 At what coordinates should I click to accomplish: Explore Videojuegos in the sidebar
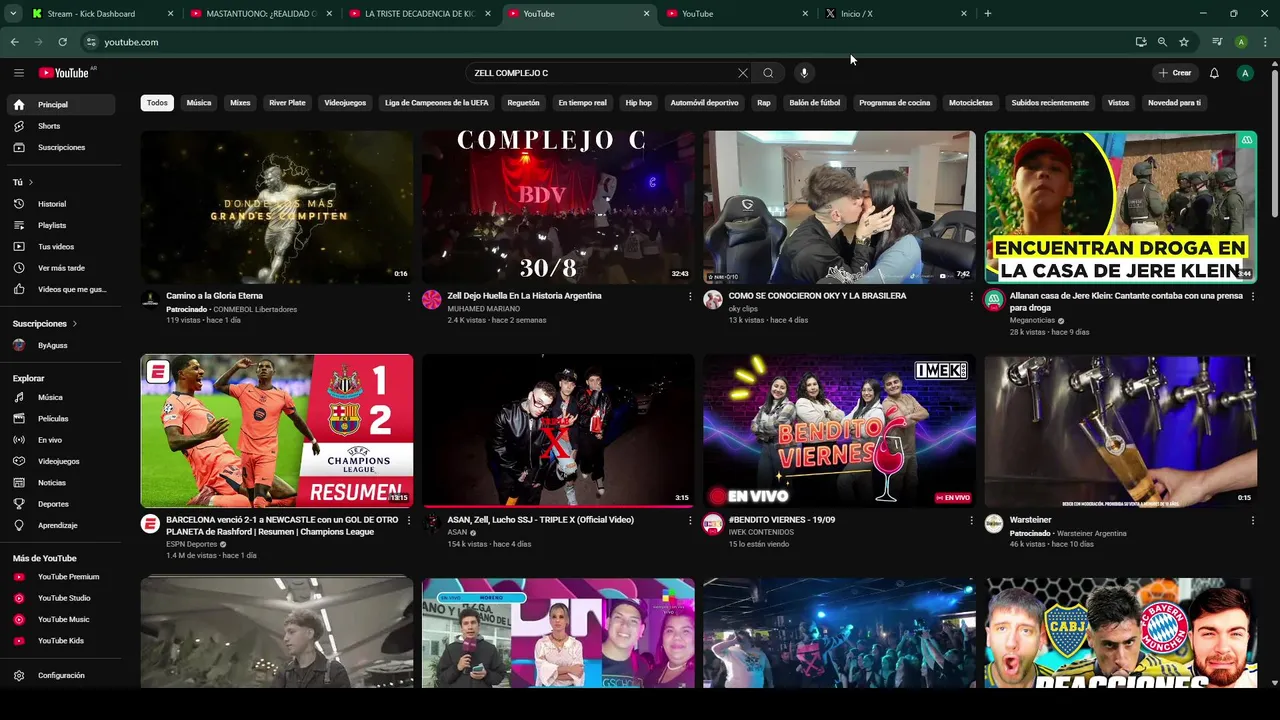60,461
